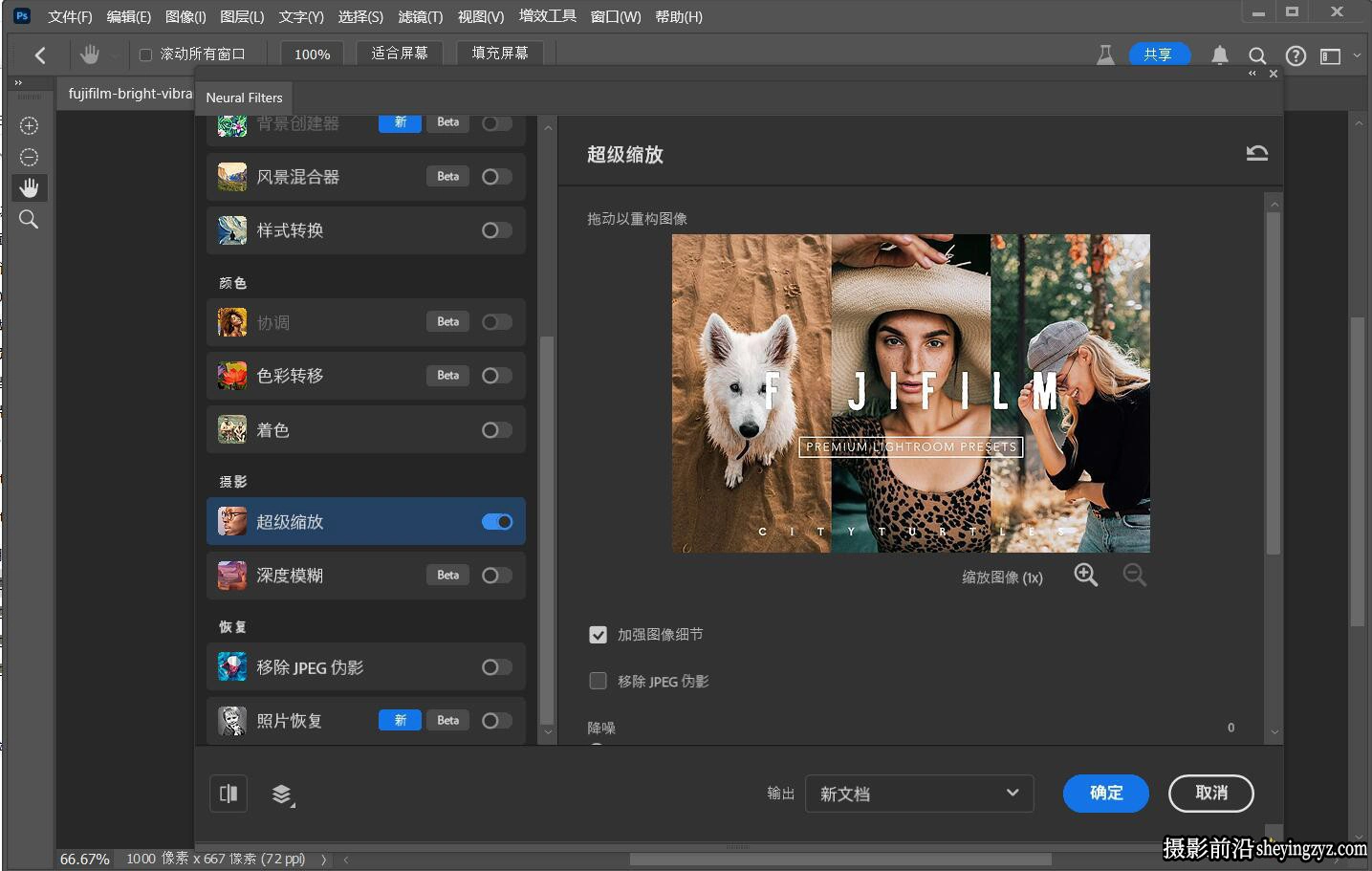This screenshot has height=871, width=1372.
Task: Select the Neural Filters tab
Action: [244, 98]
